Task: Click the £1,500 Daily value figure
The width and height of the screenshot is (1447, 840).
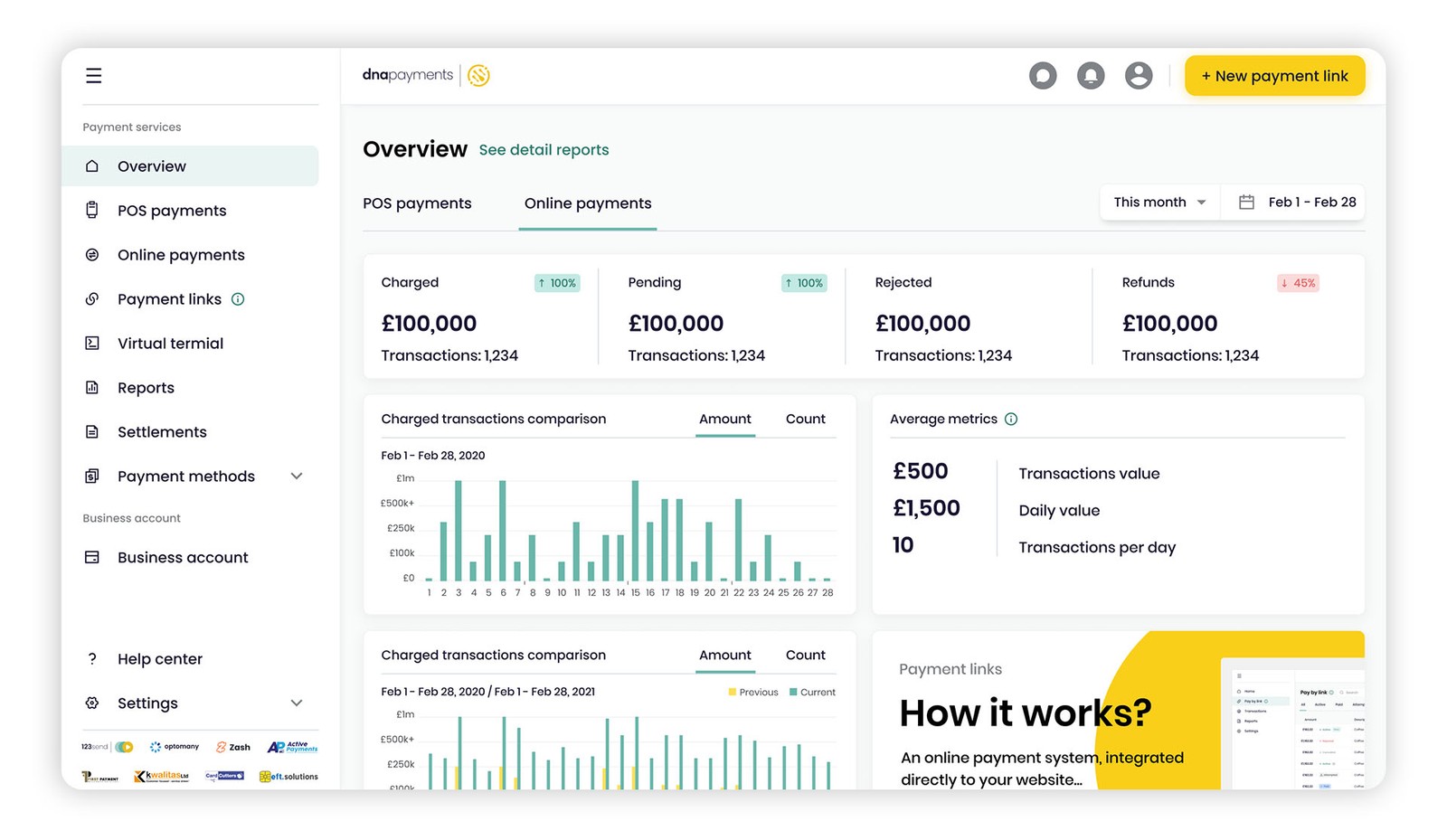Action: [926, 508]
